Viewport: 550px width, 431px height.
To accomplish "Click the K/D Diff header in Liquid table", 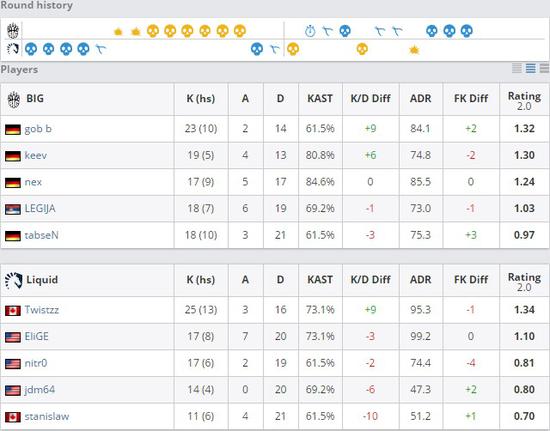I will point(370,280).
